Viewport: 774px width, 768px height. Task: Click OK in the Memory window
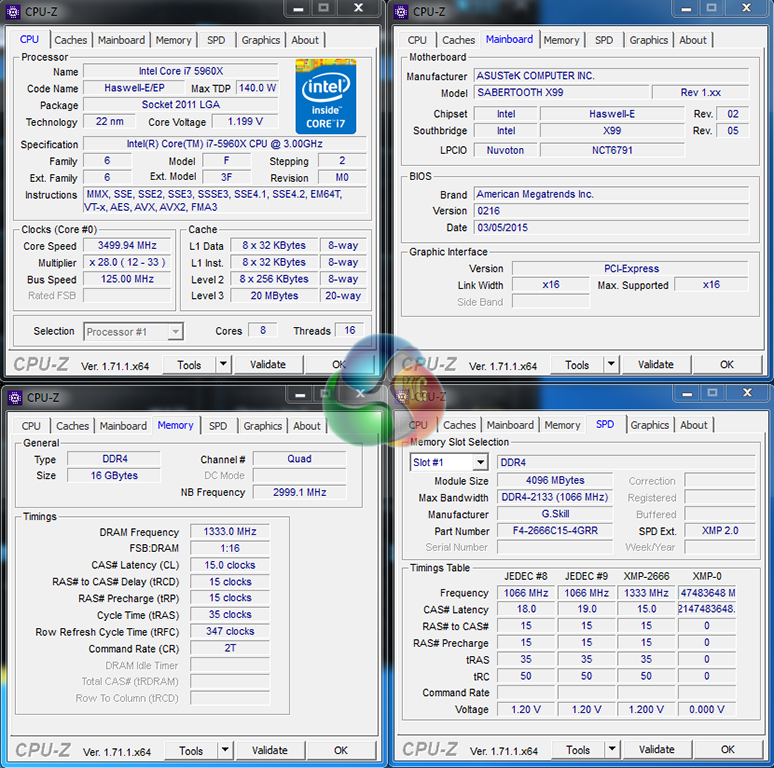coord(341,750)
